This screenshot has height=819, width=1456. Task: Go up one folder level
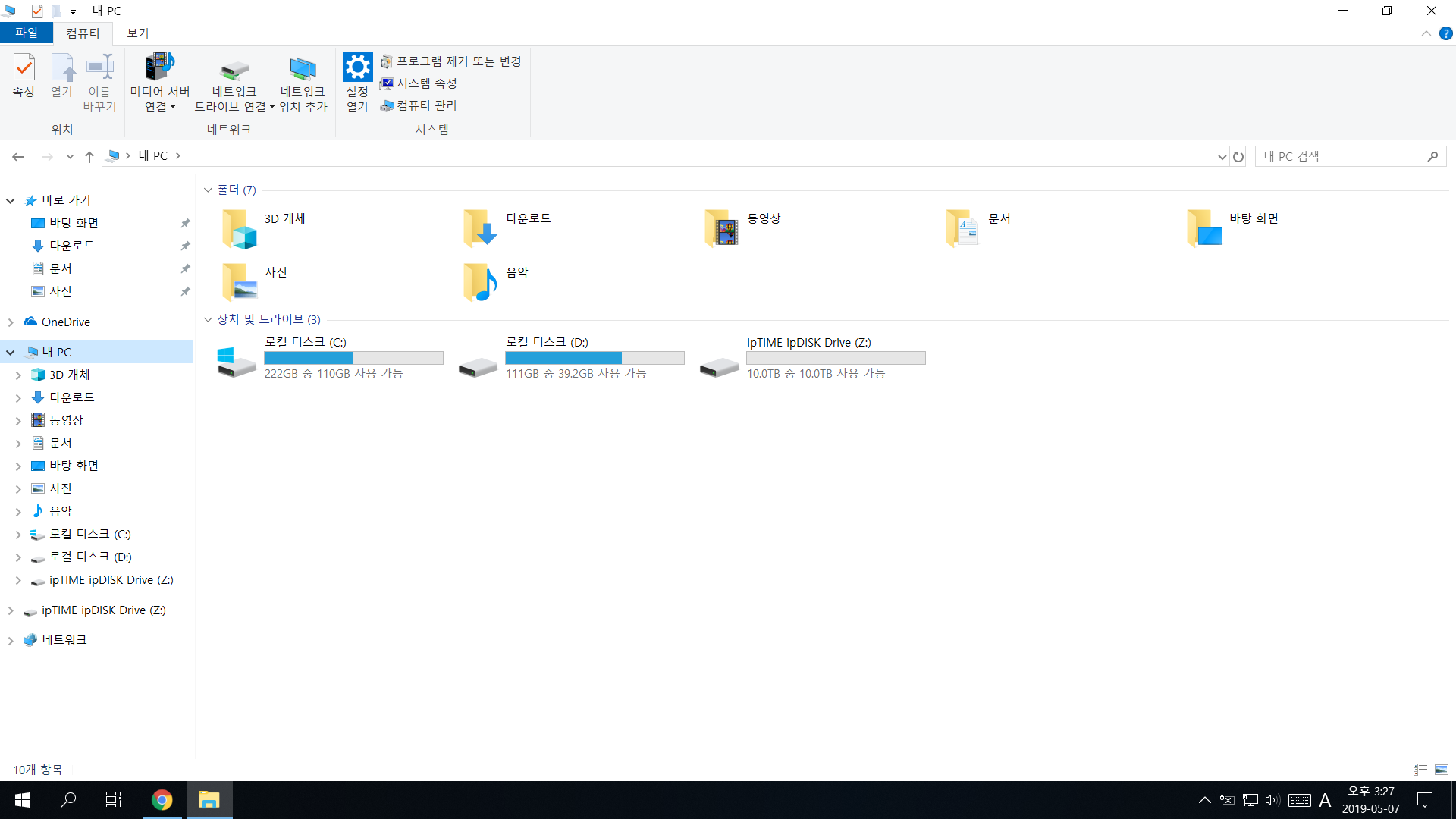pyautogui.click(x=89, y=156)
